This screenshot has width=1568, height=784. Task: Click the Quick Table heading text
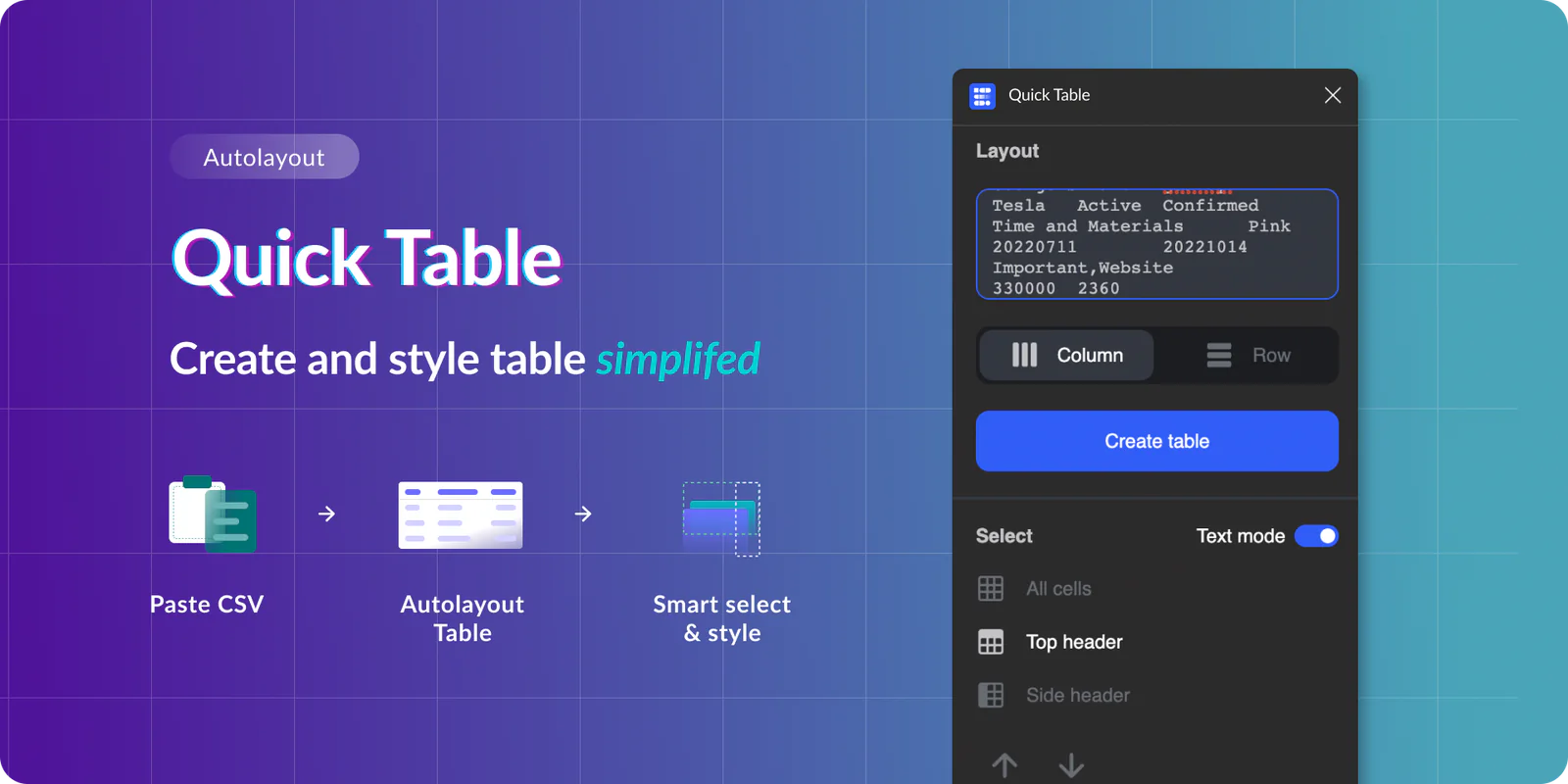pyautogui.click(x=367, y=259)
